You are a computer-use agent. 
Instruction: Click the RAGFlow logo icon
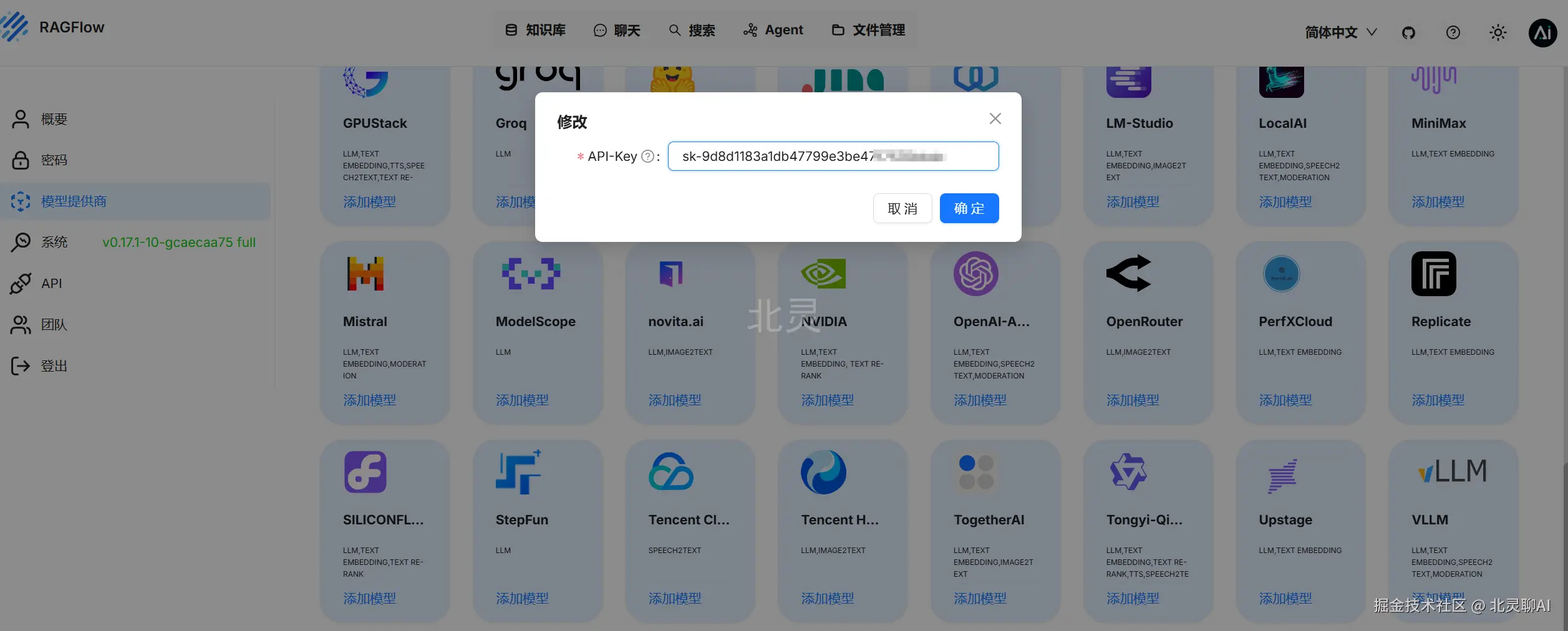(x=14, y=27)
